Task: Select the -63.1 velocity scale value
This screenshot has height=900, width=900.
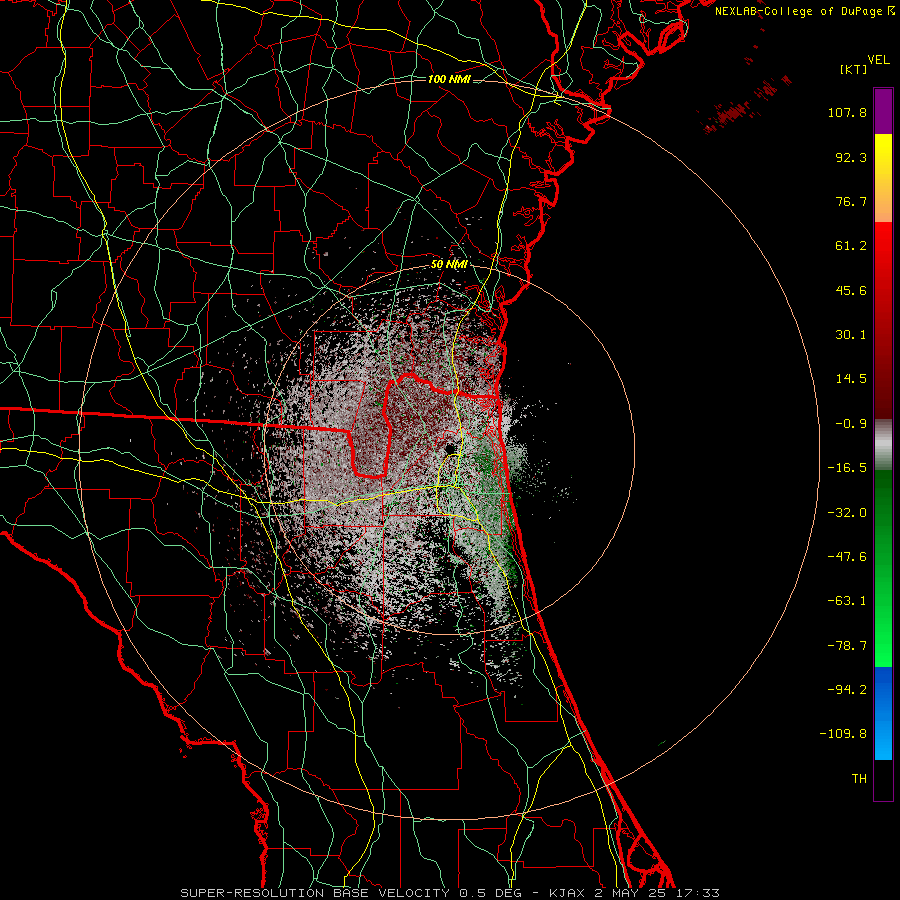Action: (x=847, y=601)
